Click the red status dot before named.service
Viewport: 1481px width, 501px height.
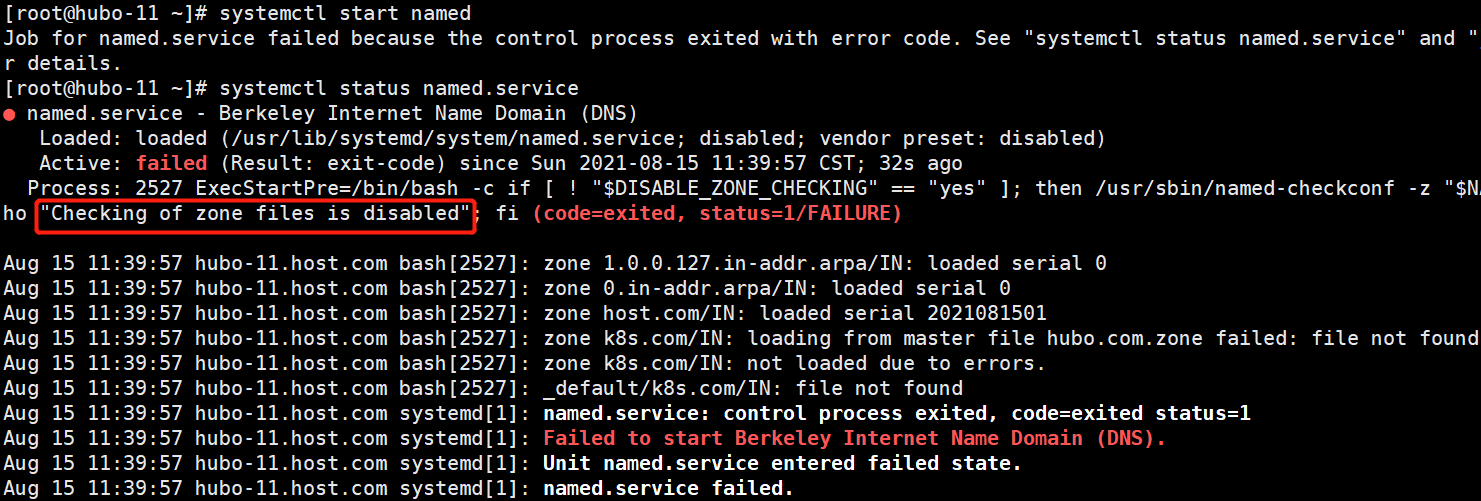point(9,114)
